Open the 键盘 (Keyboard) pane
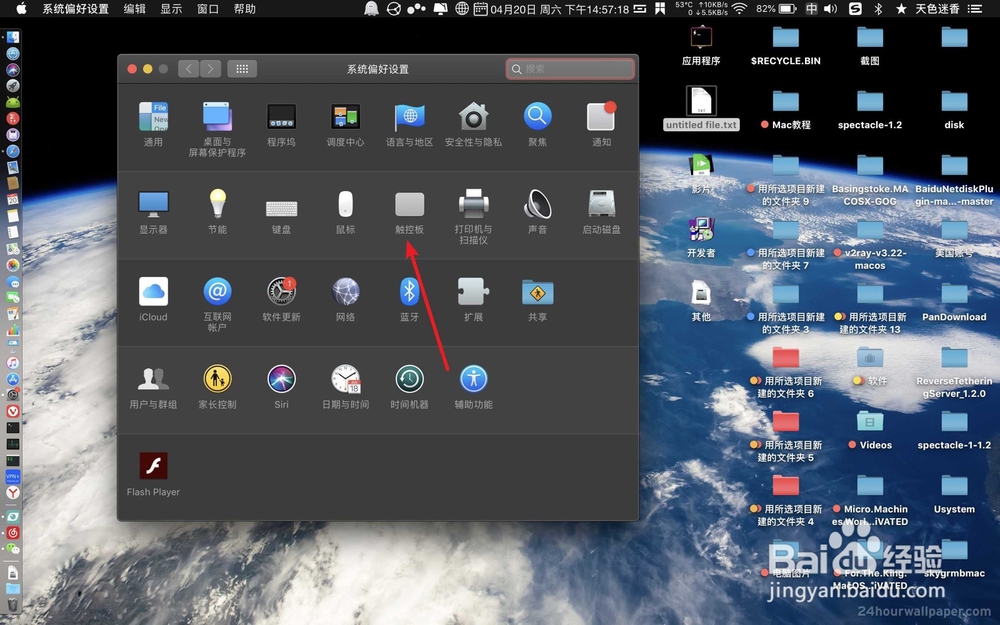The image size is (1000, 625). click(x=281, y=215)
